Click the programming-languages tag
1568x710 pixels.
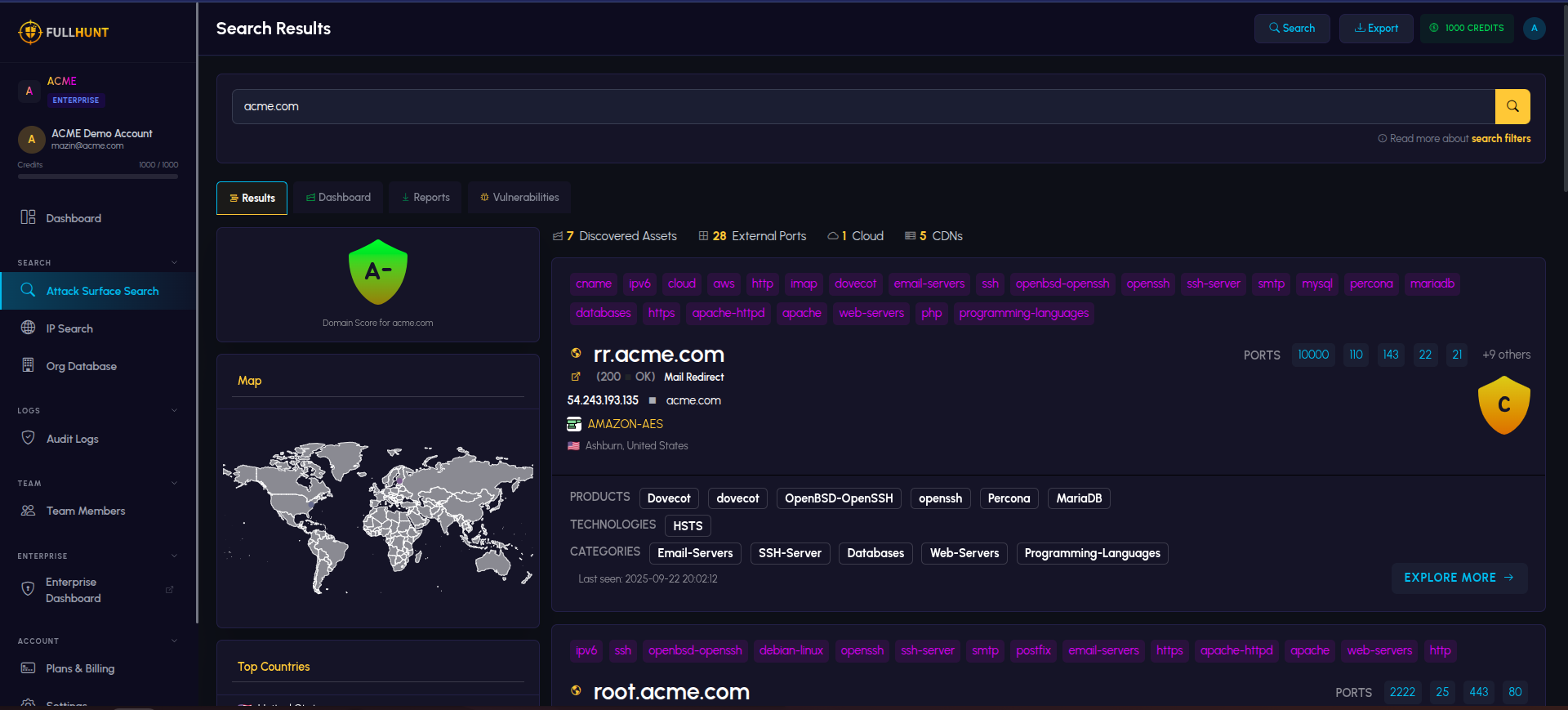[1024, 313]
